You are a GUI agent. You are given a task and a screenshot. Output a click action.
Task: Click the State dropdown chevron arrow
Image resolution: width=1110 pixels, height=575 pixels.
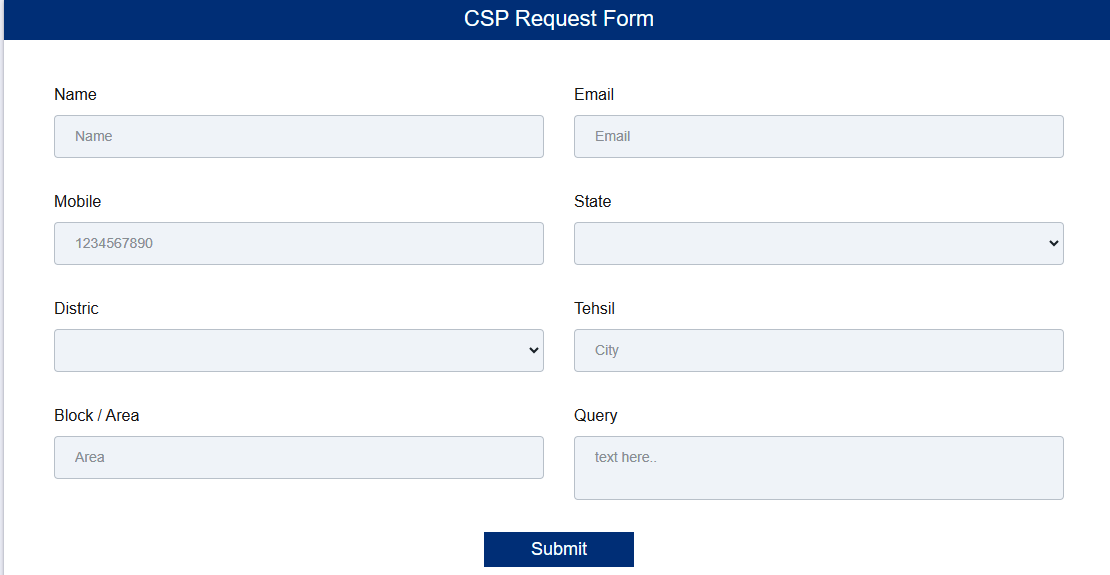point(1053,243)
